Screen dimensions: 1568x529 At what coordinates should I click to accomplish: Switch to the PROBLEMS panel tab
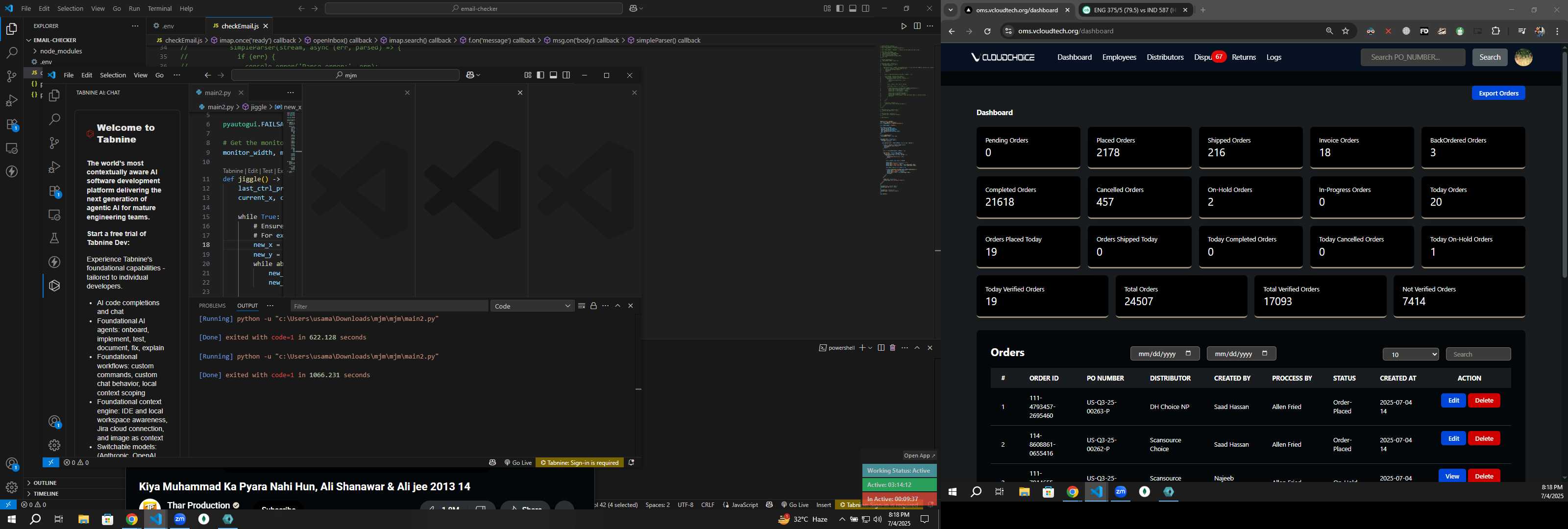click(213, 306)
